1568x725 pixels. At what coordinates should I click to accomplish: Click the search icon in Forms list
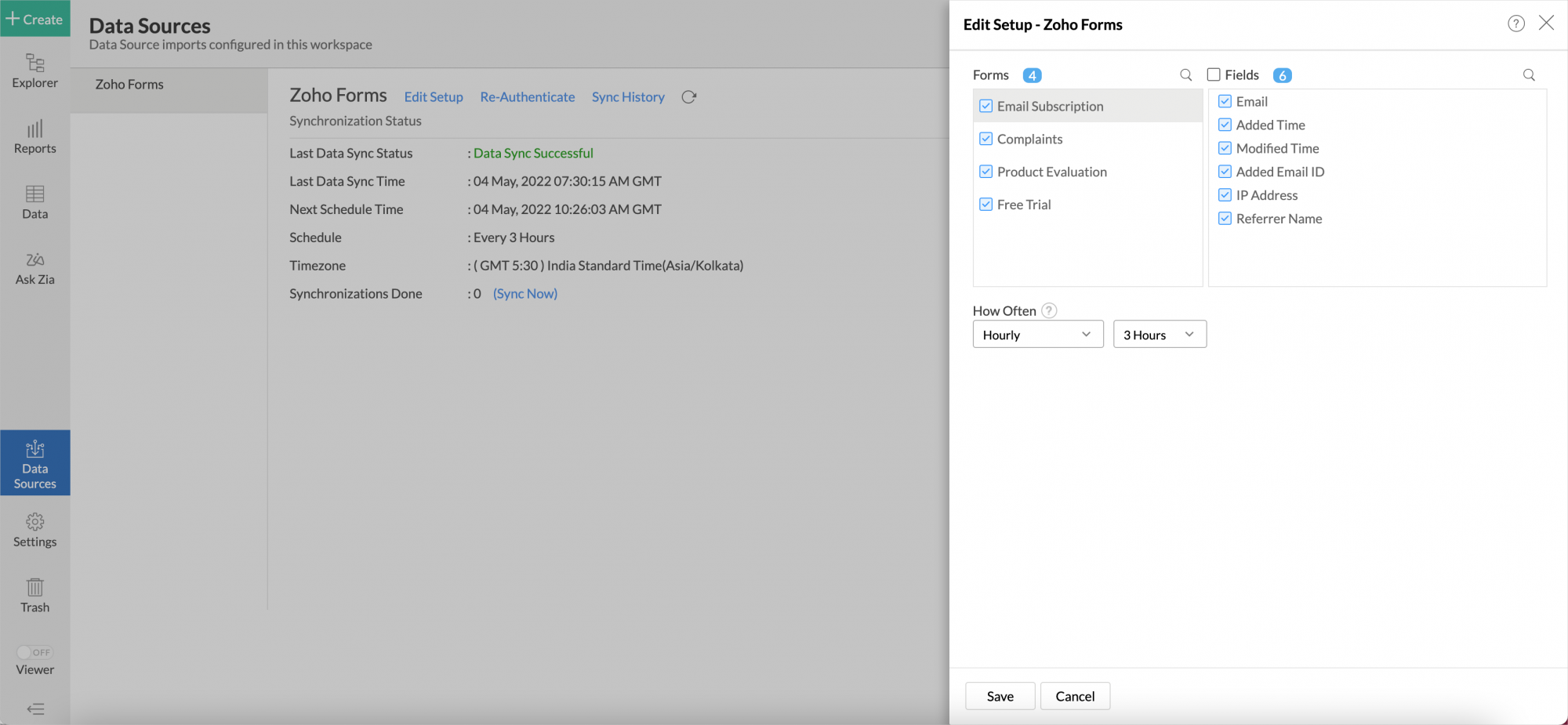pyautogui.click(x=1186, y=75)
